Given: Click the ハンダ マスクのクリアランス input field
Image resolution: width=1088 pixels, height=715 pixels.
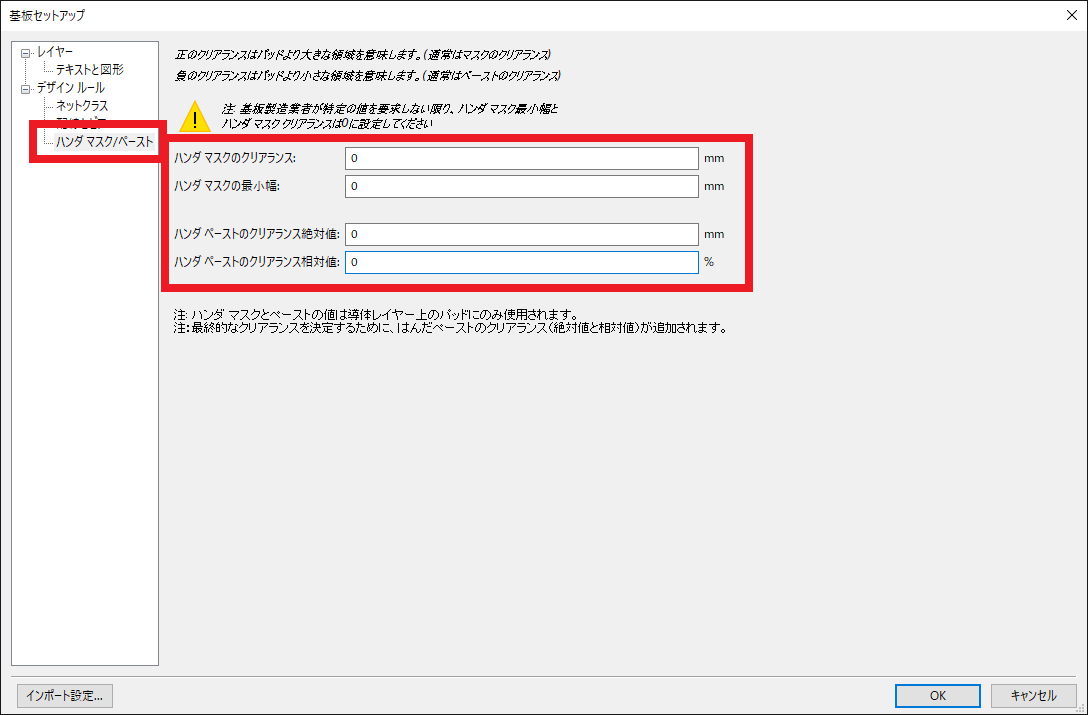Looking at the screenshot, I should pos(521,159).
